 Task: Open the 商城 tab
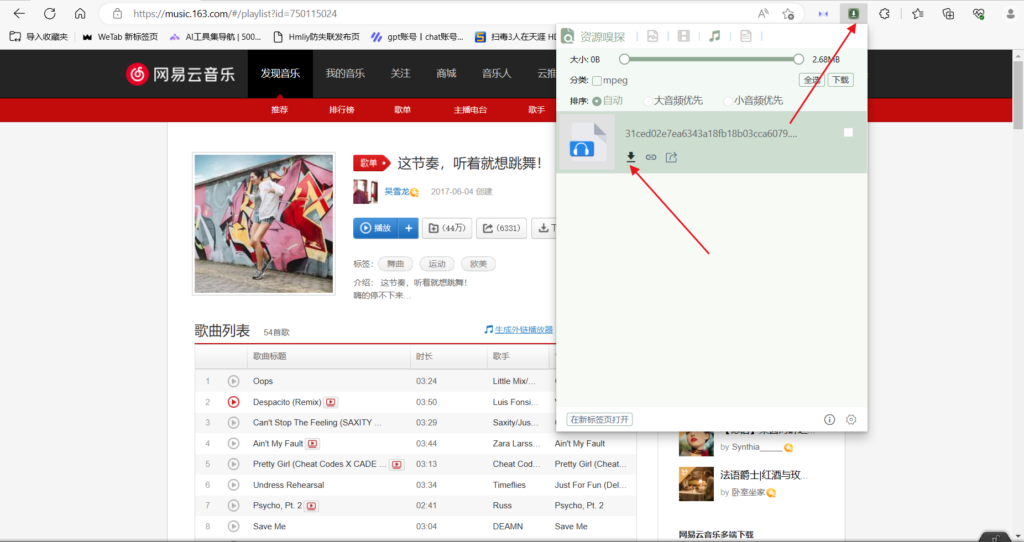coord(446,74)
